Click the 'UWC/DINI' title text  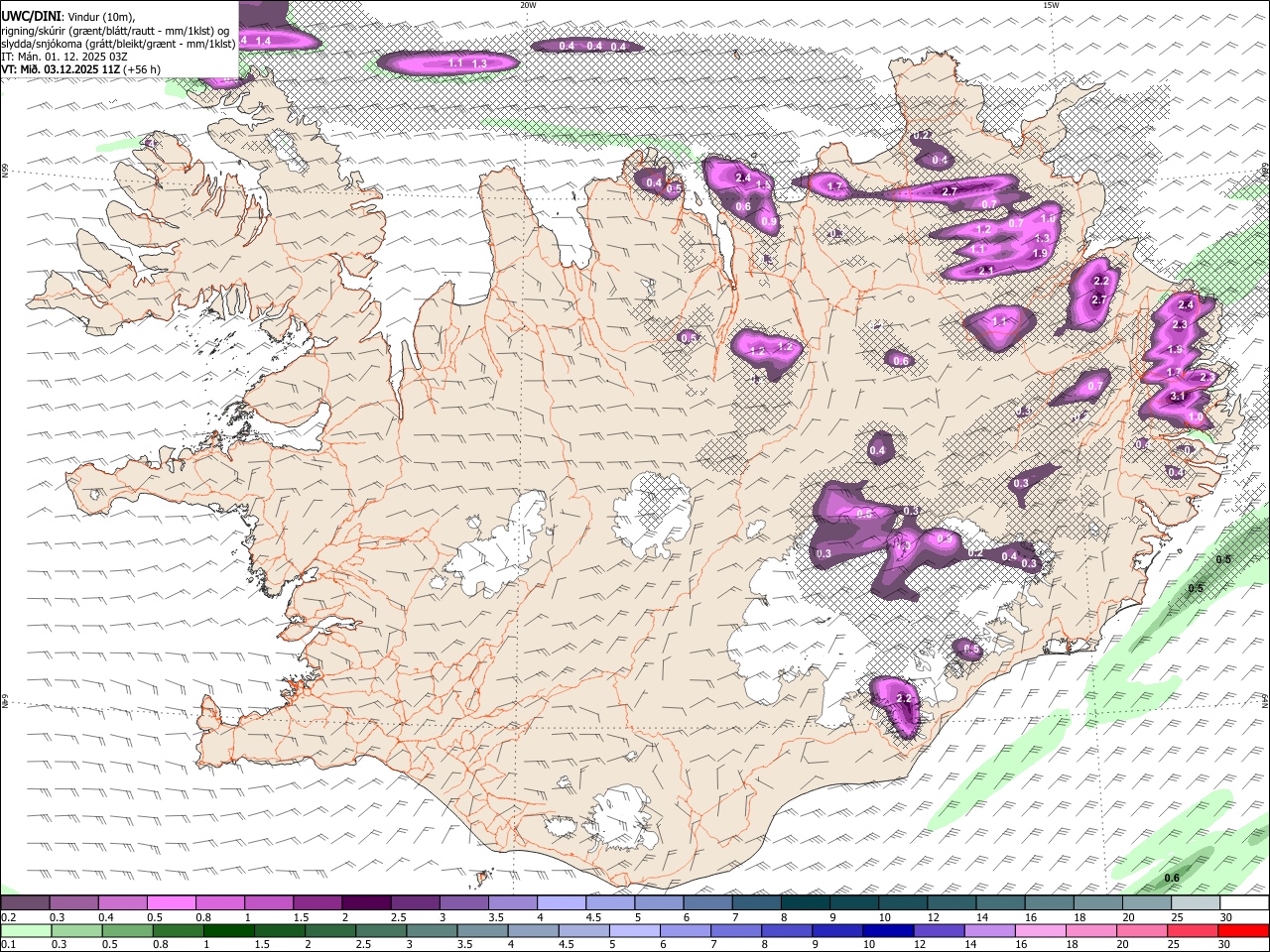[x=31, y=16]
